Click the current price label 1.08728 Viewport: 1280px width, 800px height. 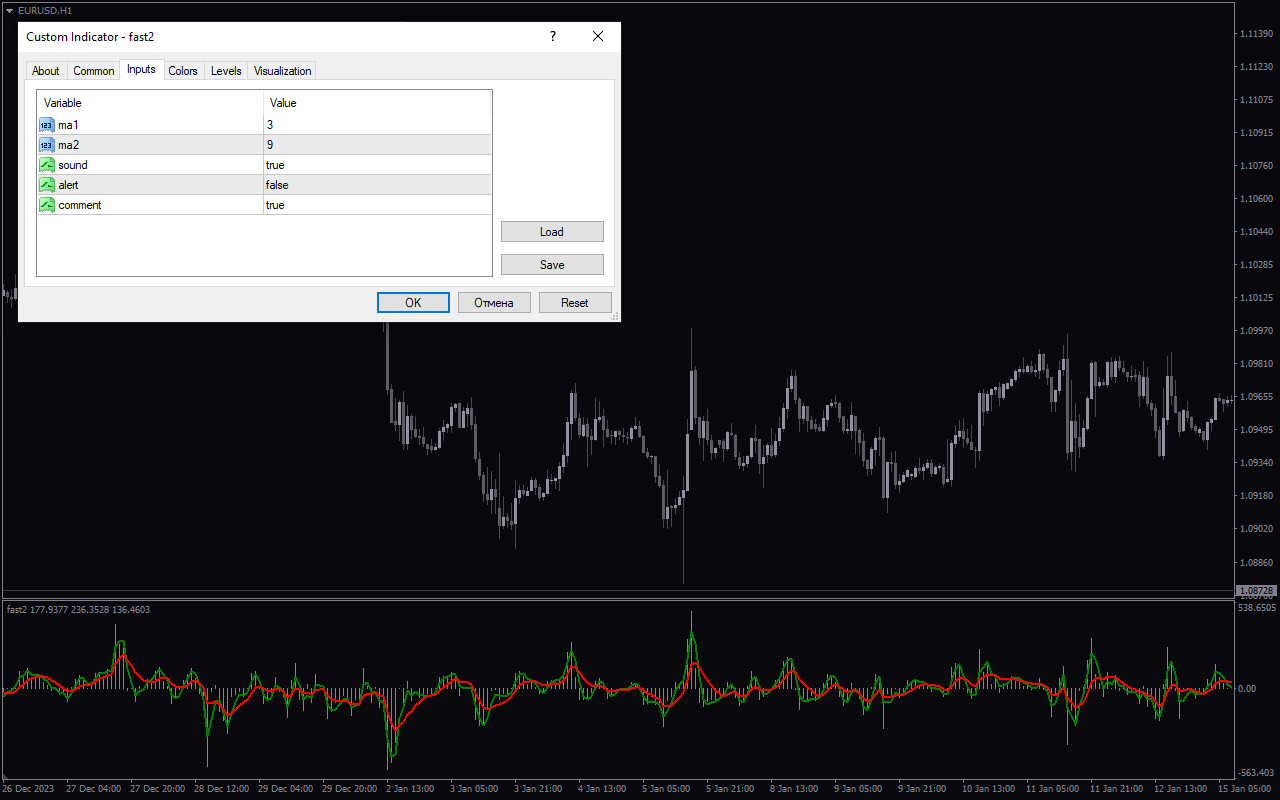click(1255, 591)
